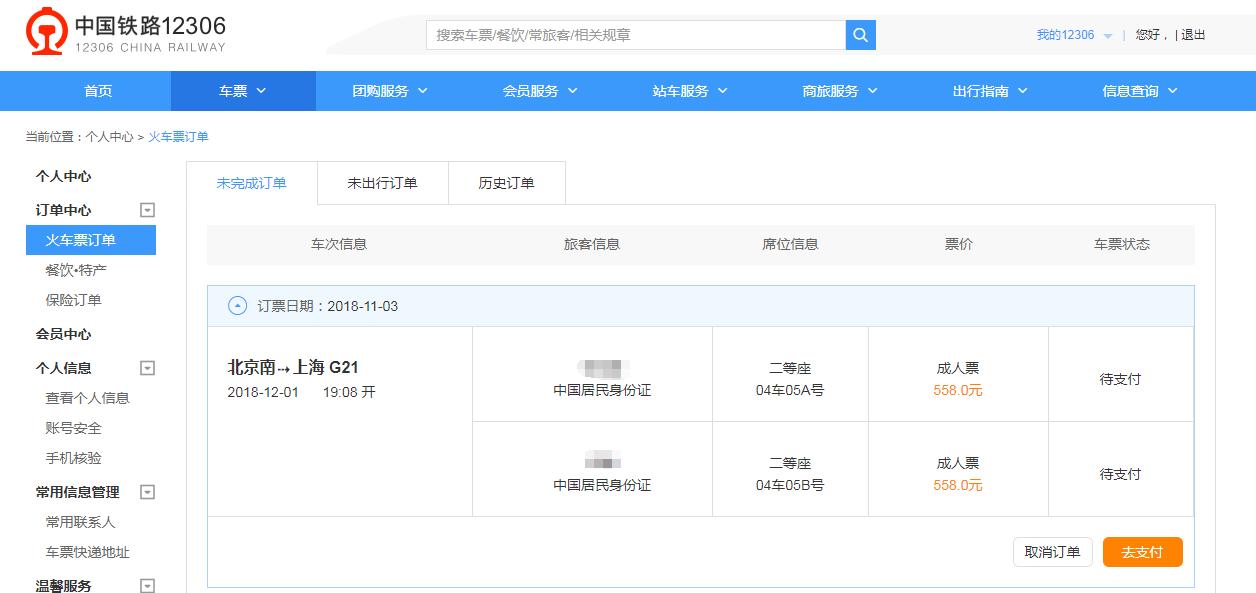Collapse the 订单中心 sidebar section
Viewport: 1256px width, 593px height.
tap(146, 209)
